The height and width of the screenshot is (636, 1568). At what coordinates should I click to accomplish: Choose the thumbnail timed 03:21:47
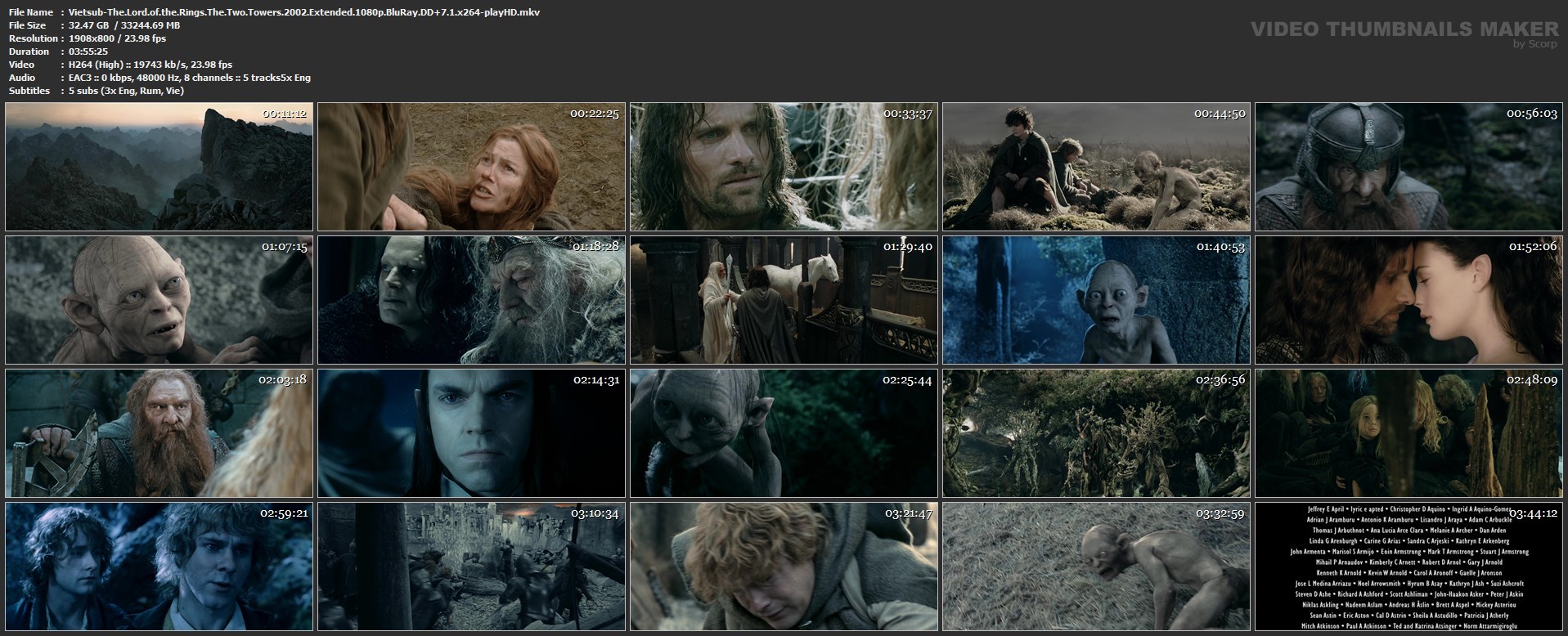pos(784,567)
